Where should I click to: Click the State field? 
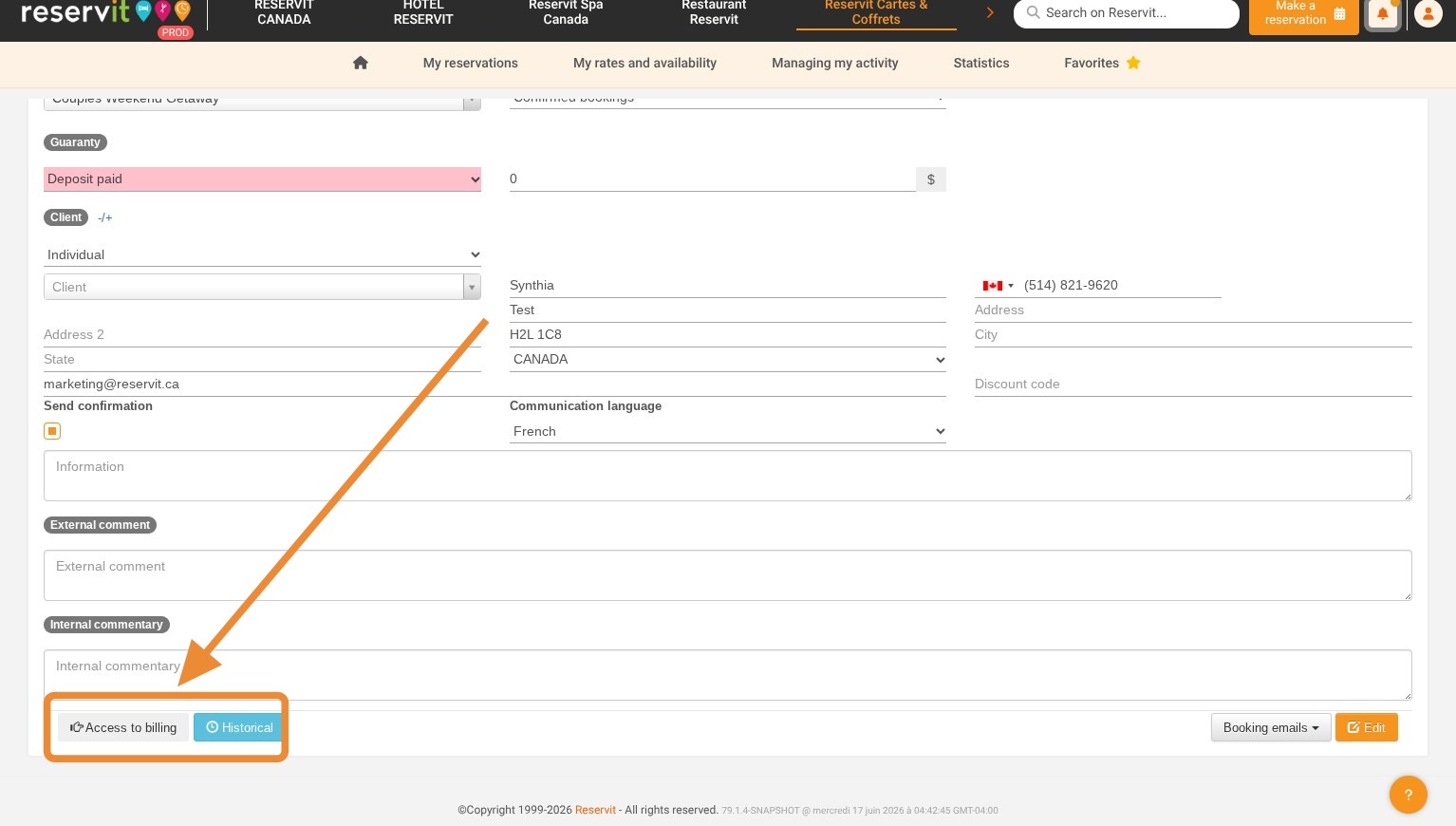coord(262,359)
